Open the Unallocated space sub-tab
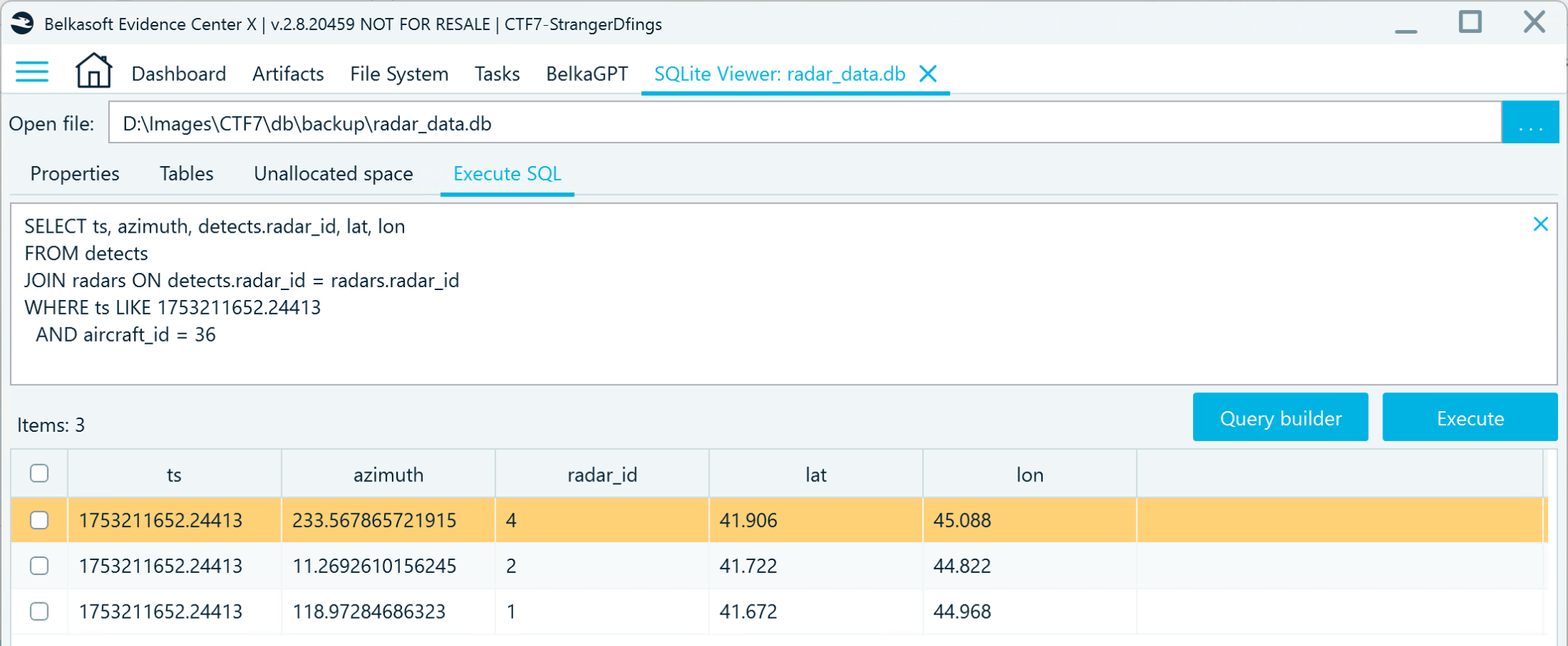Image resolution: width=1568 pixels, height=646 pixels. (x=333, y=174)
